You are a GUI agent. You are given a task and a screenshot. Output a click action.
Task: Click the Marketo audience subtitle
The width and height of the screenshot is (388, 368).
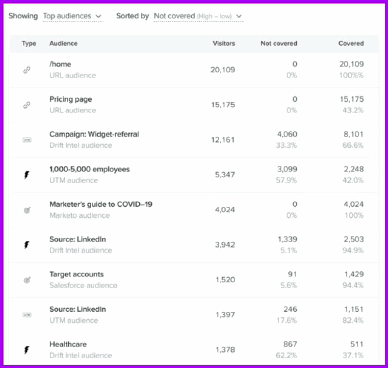pyautogui.click(x=80, y=215)
